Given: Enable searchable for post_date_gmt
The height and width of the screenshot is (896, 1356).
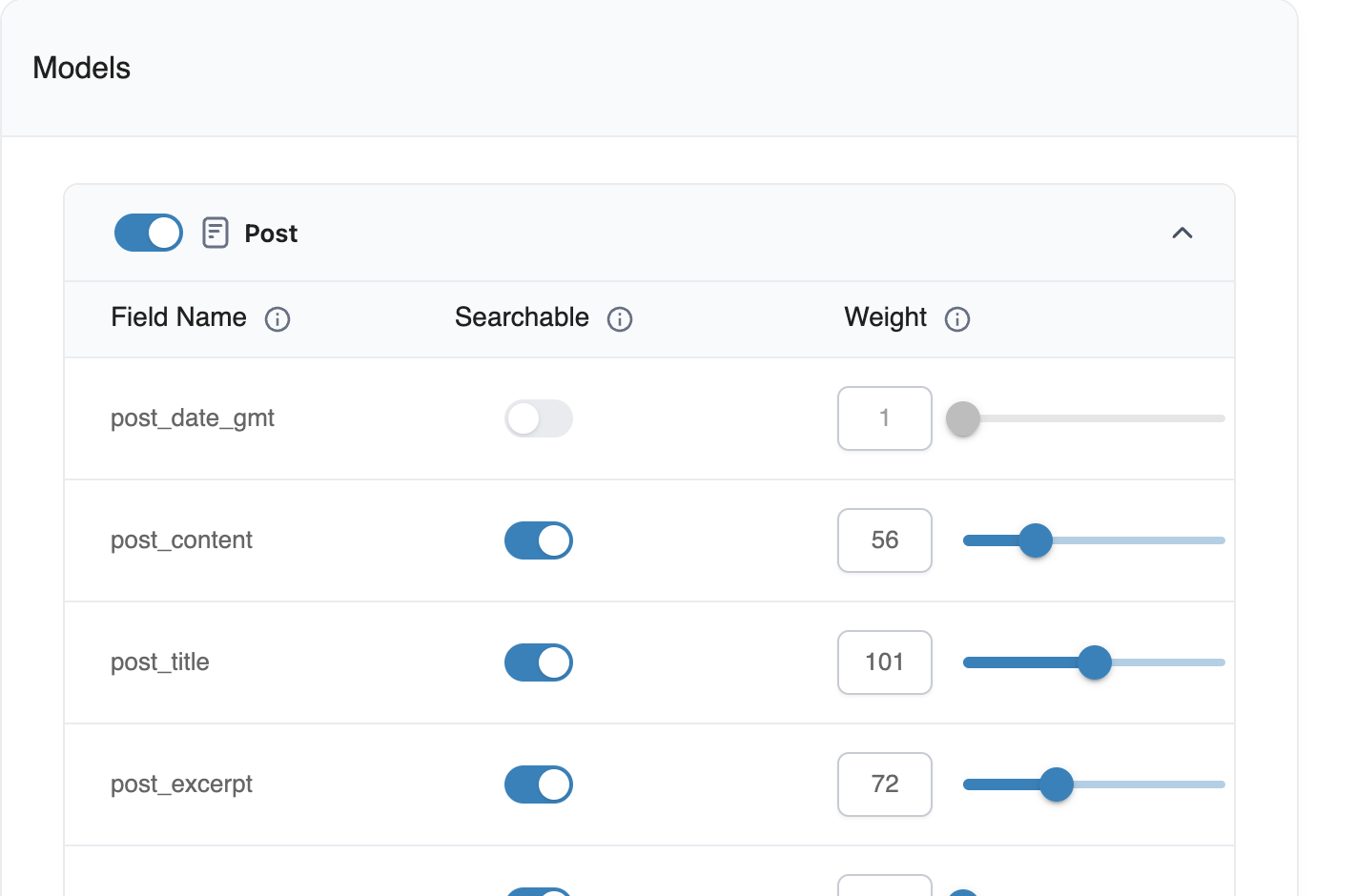Looking at the screenshot, I should click(x=539, y=418).
